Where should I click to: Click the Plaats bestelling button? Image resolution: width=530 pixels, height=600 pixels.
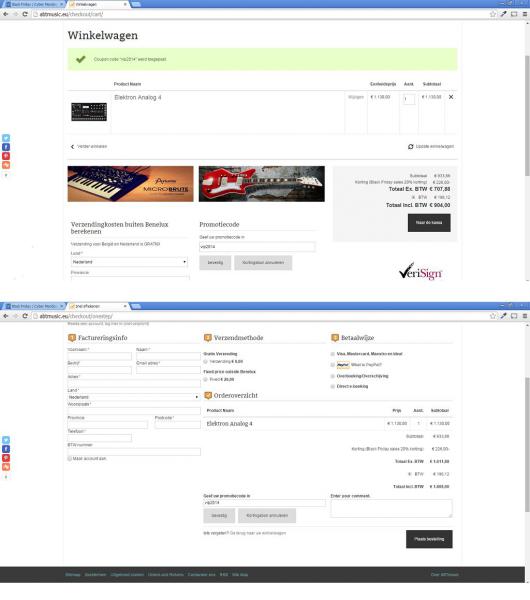click(x=429, y=539)
